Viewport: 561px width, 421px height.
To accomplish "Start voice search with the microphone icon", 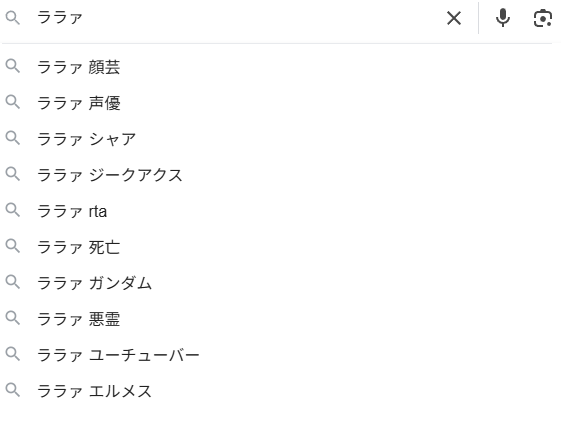I will click(x=503, y=18).
